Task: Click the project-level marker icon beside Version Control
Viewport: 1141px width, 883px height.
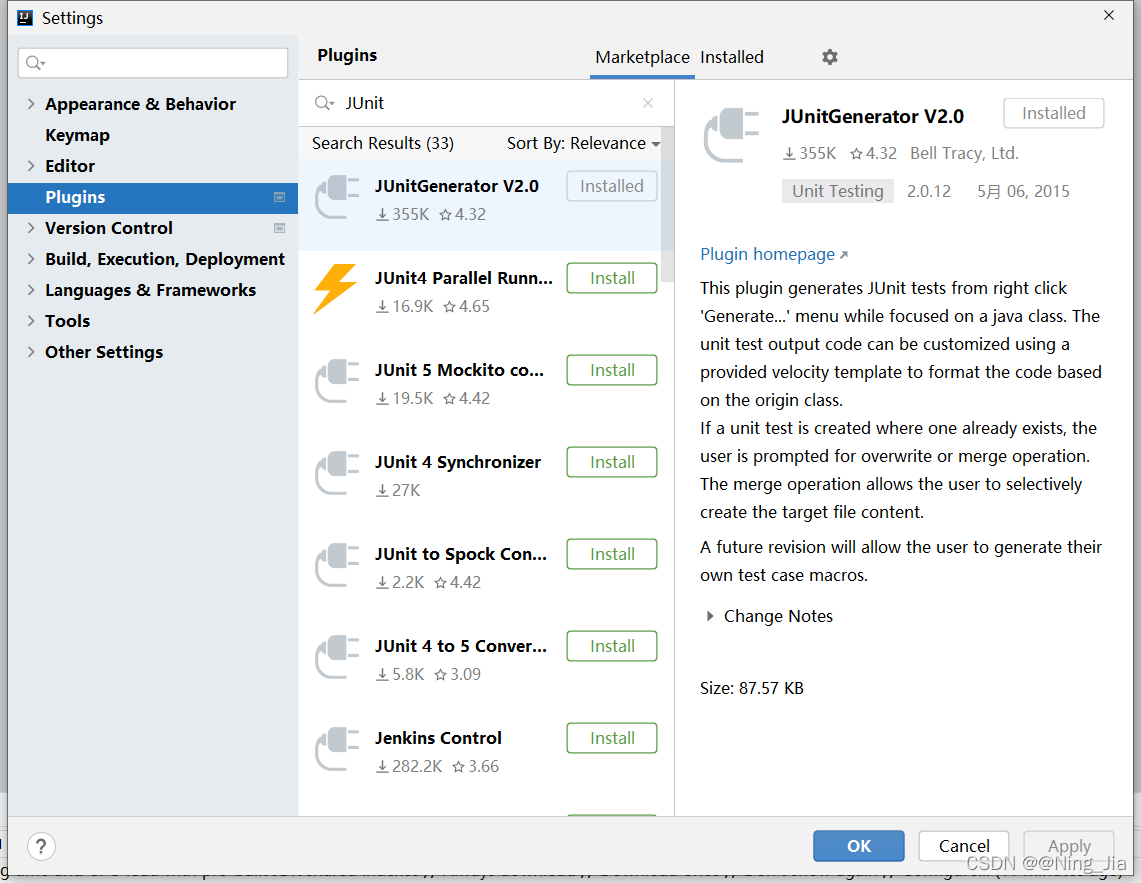Action: coord(279,228)
